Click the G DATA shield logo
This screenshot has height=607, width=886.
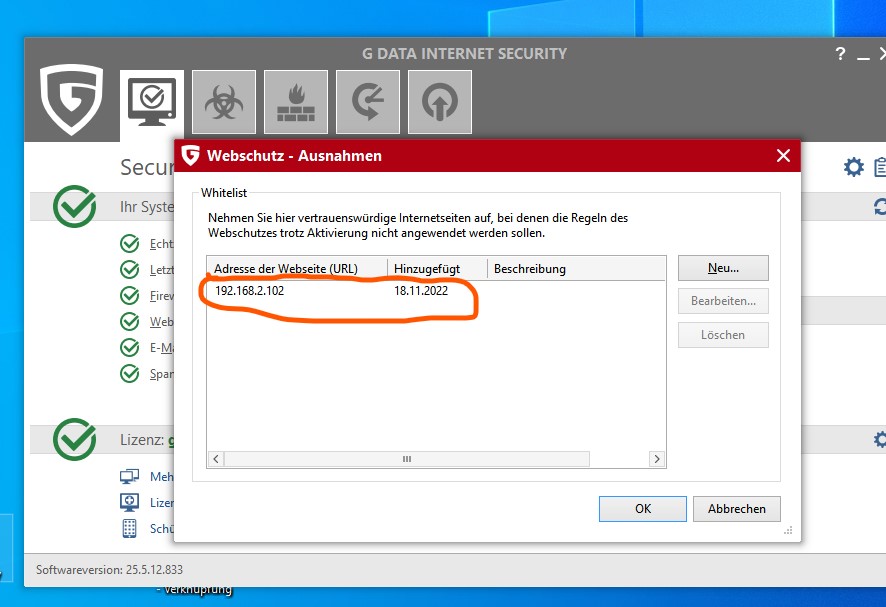pyautogui.click(x=72, y=99)
